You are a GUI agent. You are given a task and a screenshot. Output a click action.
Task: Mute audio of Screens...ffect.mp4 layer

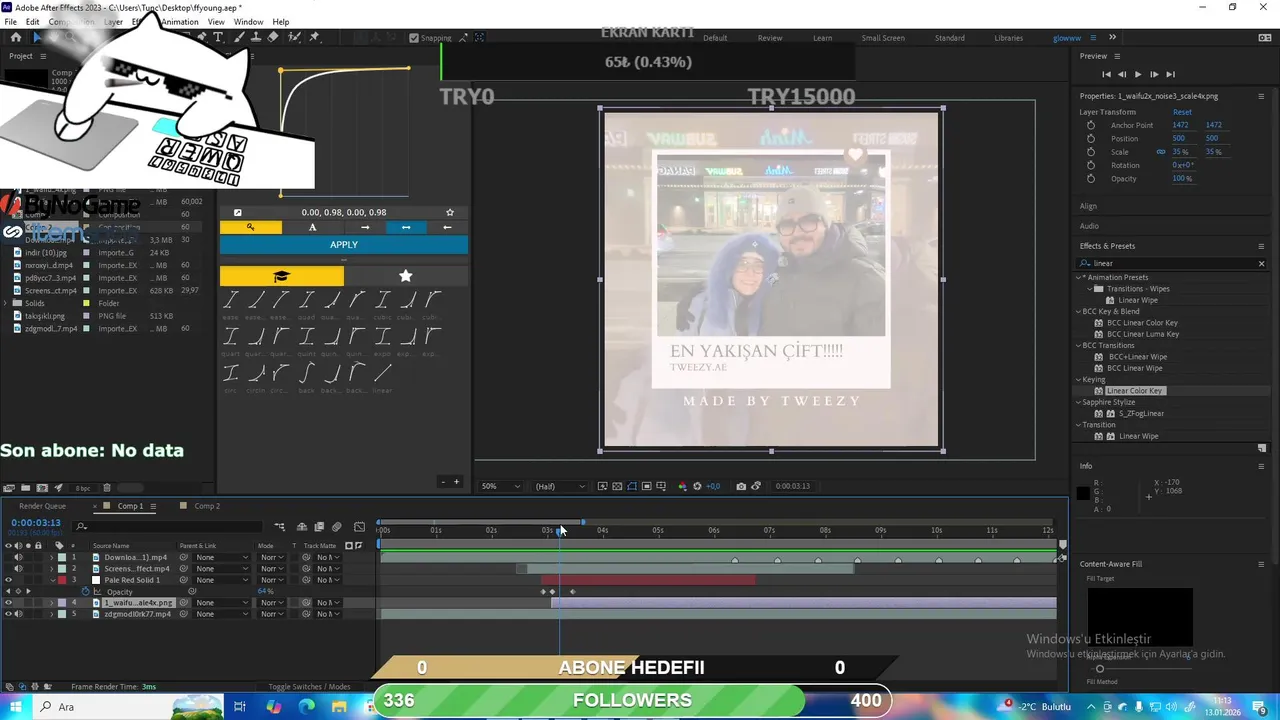pos(18,569)
